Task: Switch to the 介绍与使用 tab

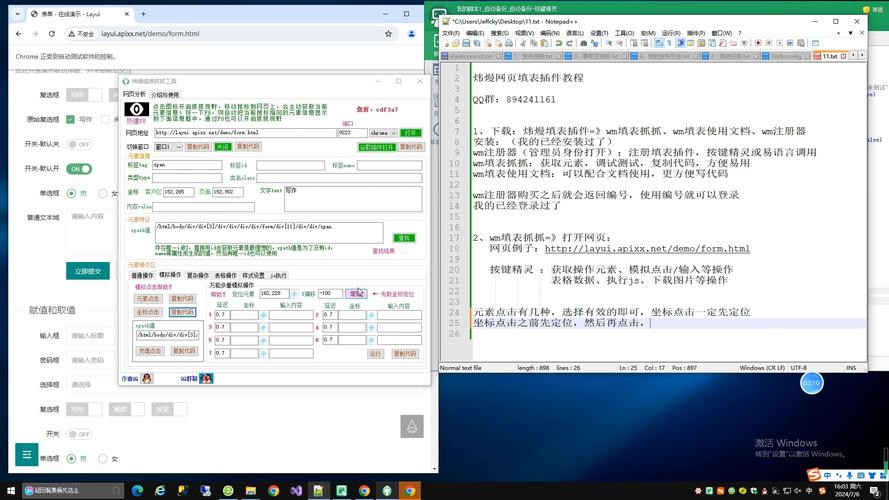Action: point(165,94)
